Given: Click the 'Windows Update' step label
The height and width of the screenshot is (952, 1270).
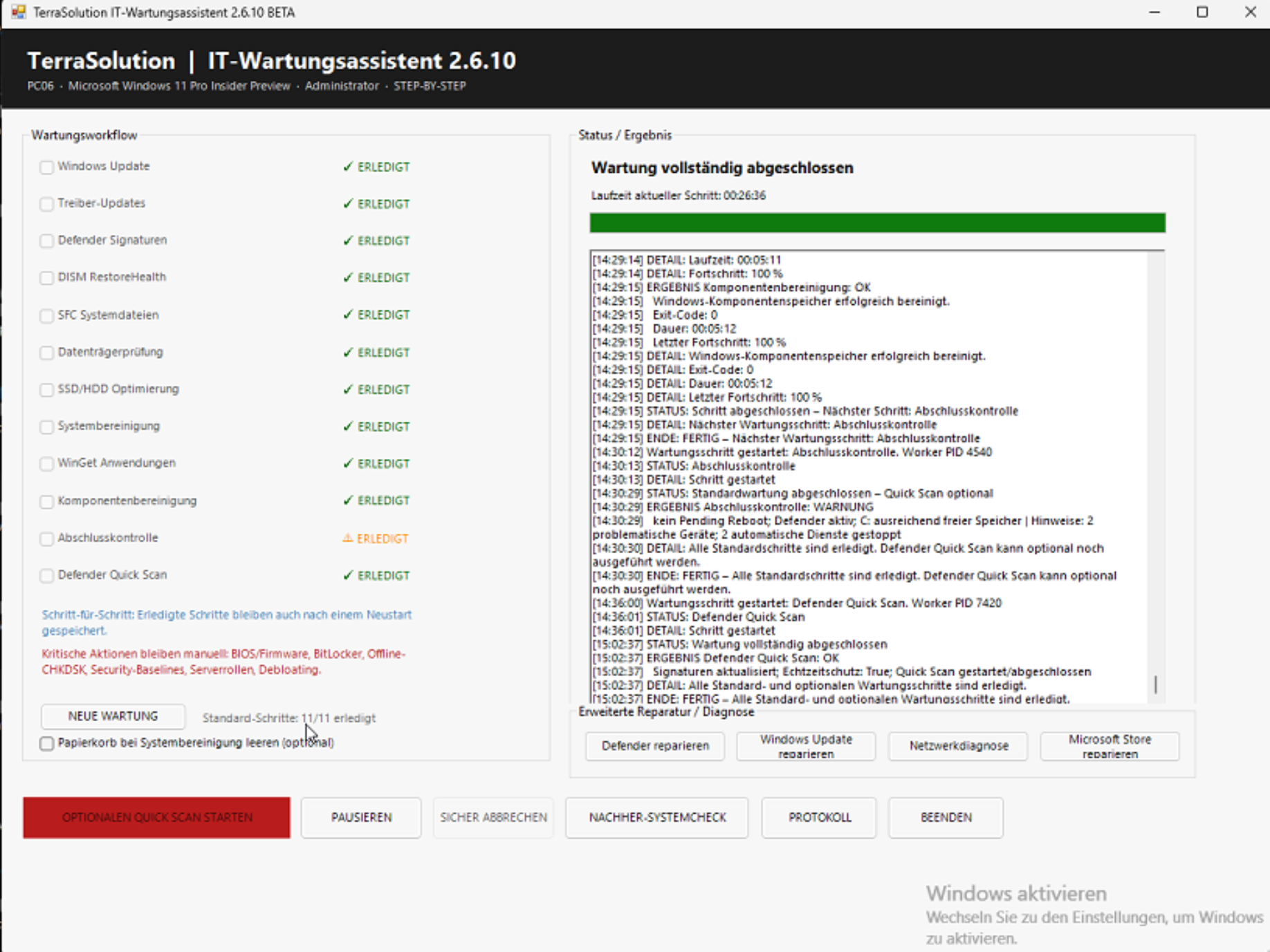Looking at the screenshot, I should click(x=104, y=166).
